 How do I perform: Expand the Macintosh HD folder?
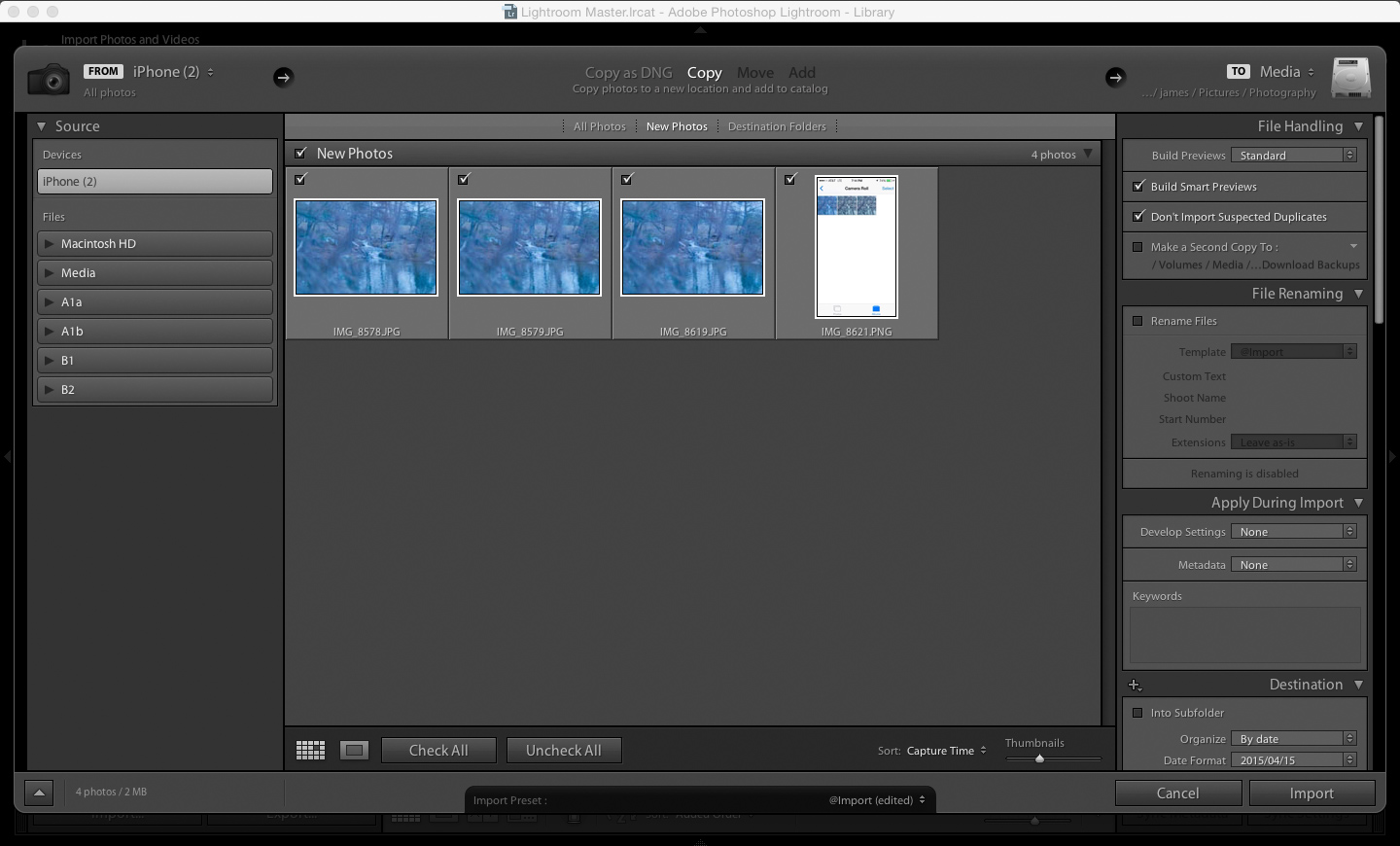click(50, 244)
